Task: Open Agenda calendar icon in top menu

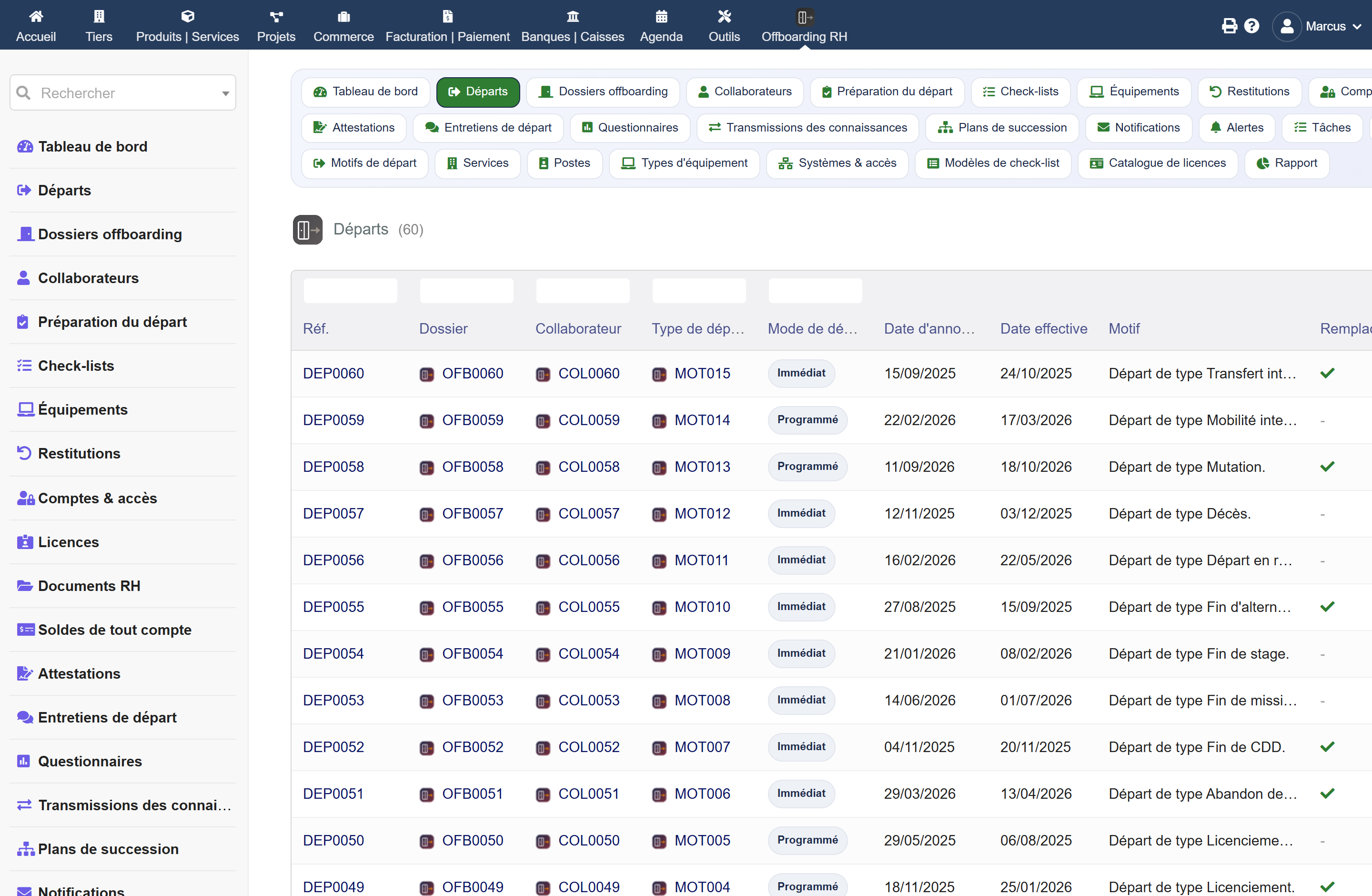Action: point(661,16)
